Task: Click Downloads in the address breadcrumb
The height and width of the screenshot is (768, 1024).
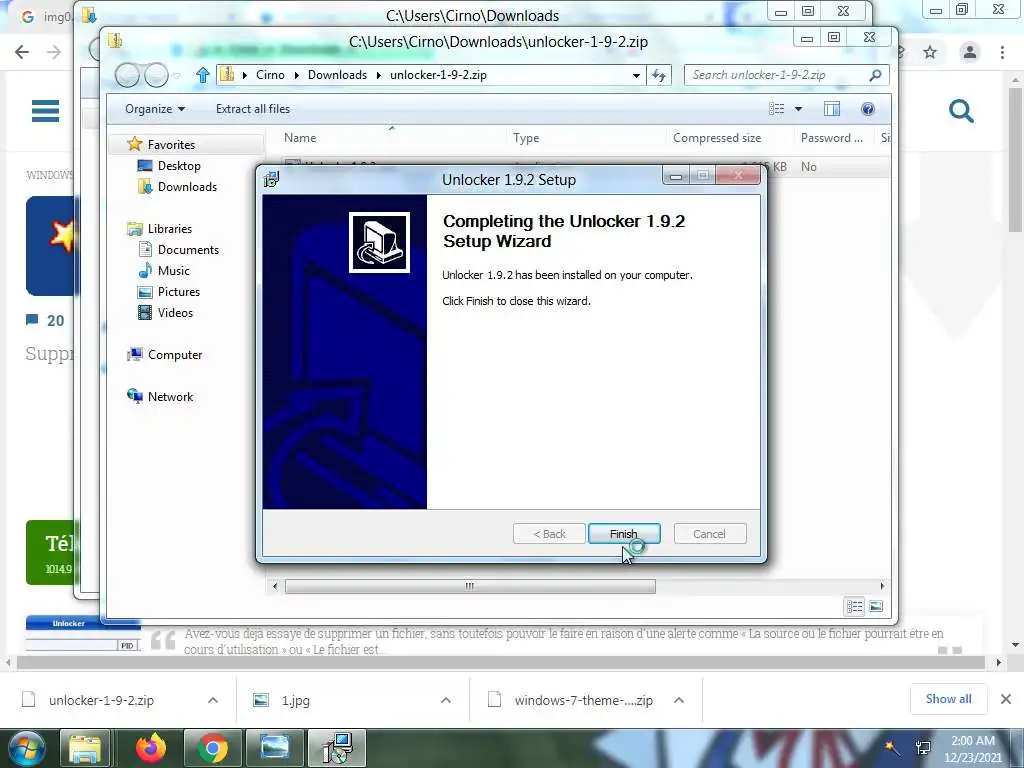Action: pyautogui.click(x=337, y=75)
